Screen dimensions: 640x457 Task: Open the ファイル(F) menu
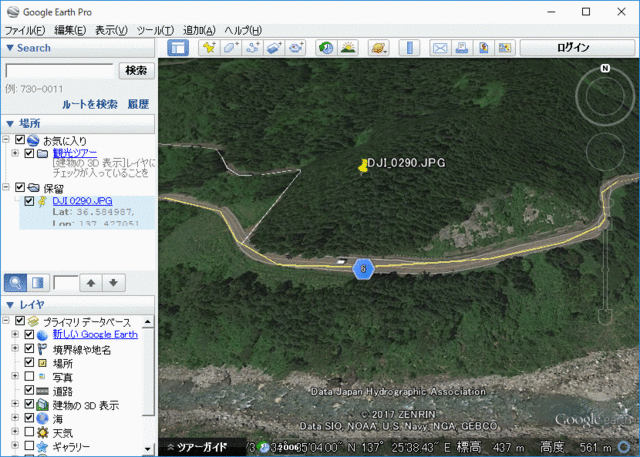coord(24,31)
